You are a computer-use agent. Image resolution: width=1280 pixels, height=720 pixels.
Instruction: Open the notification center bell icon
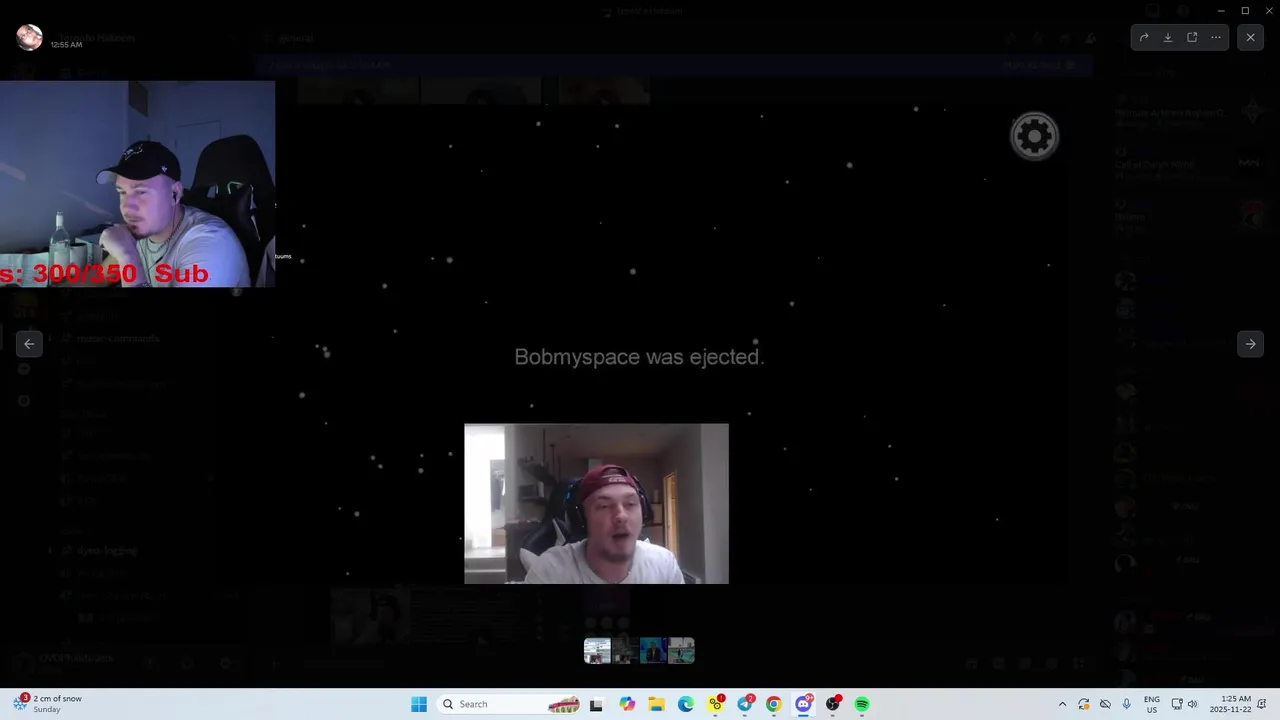(x=1263, y=704)
